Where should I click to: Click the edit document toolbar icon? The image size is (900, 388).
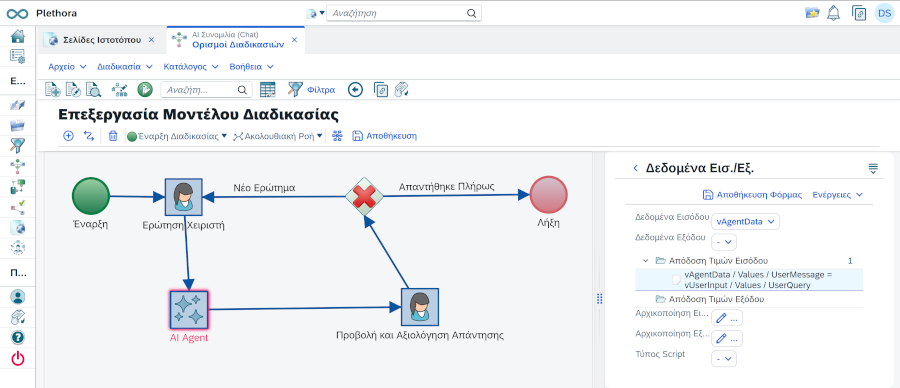[x=73, y=89]
